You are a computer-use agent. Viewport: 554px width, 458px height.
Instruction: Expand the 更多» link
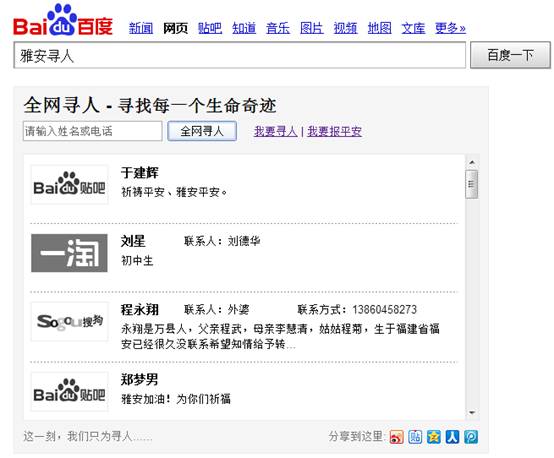coord(450,28)
